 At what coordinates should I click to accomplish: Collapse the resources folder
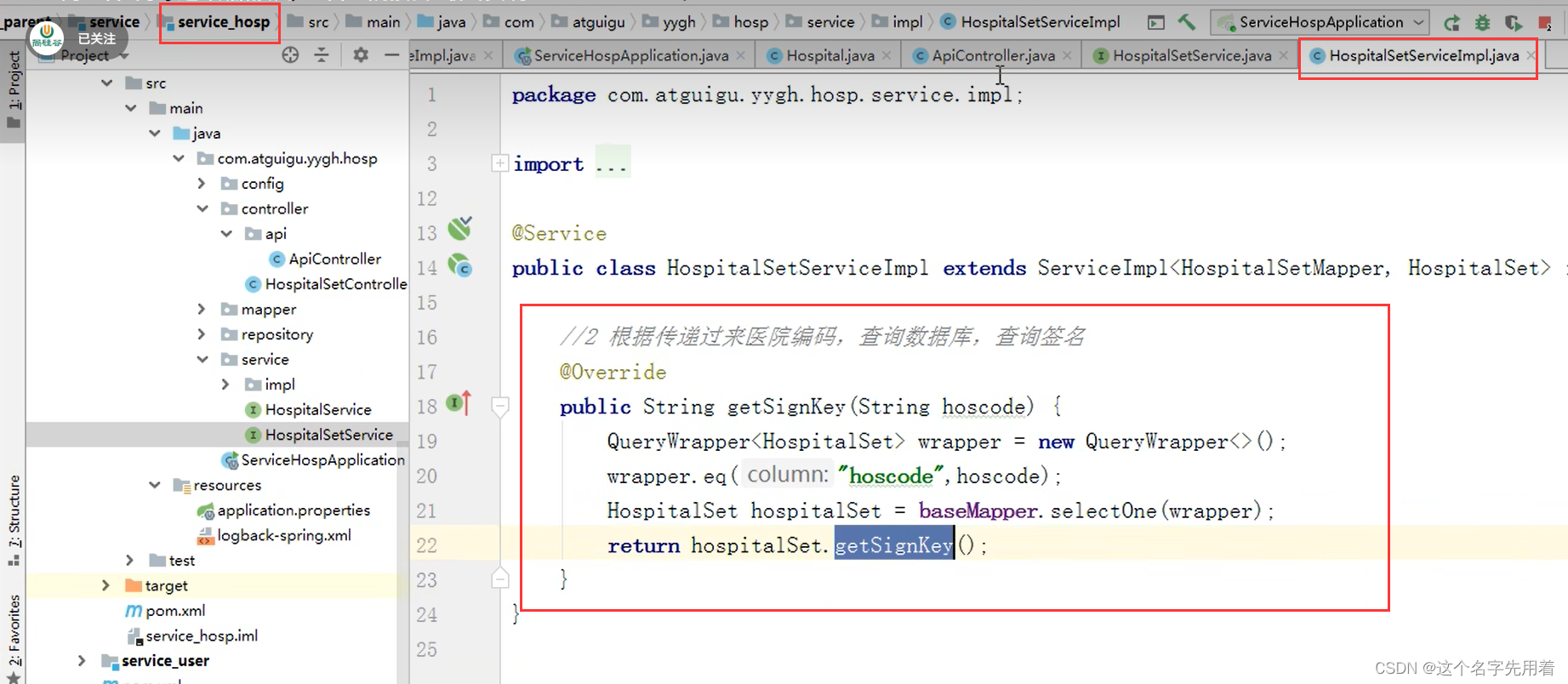click(x=154, y=485)
